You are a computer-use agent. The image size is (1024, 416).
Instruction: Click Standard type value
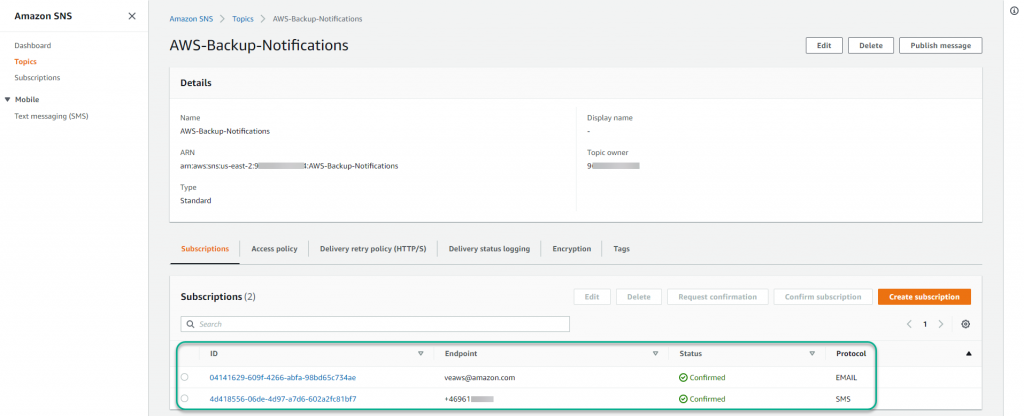tap(196, 200)
